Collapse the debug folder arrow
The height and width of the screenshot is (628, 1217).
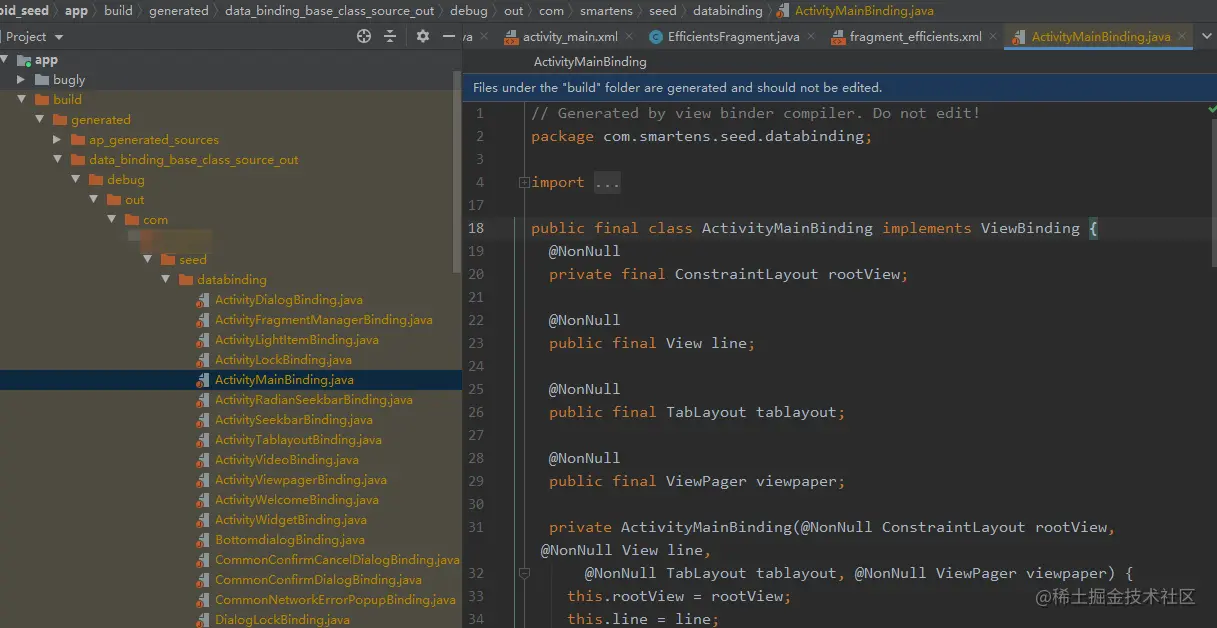coord(75,180)
